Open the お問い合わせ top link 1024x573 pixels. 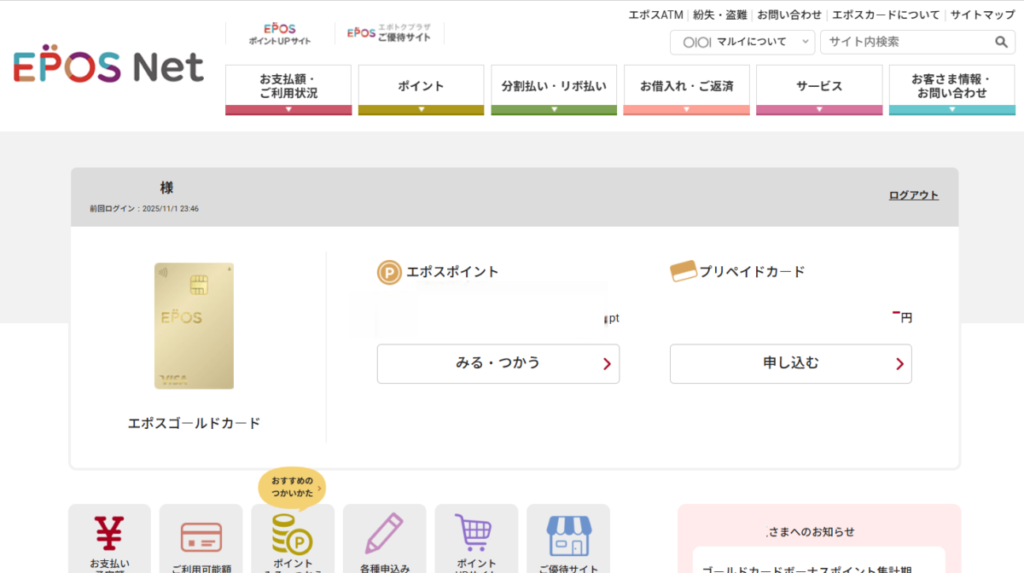coord(789,14)
